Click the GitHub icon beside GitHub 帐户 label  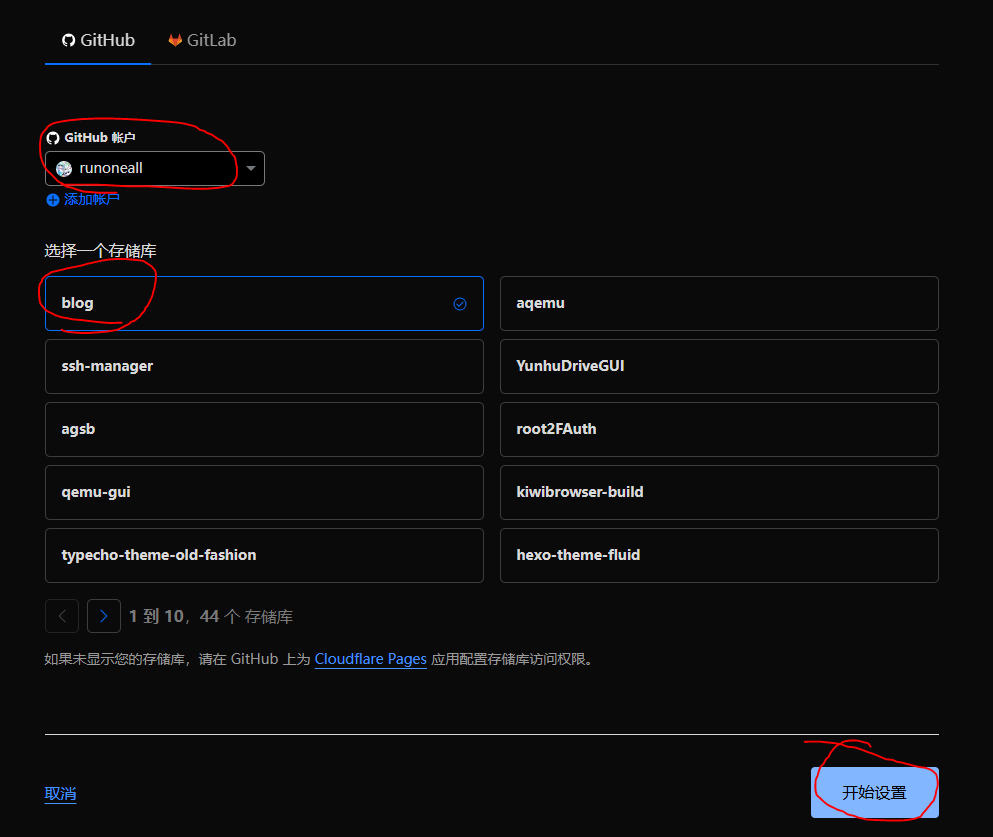coord(53,138)
